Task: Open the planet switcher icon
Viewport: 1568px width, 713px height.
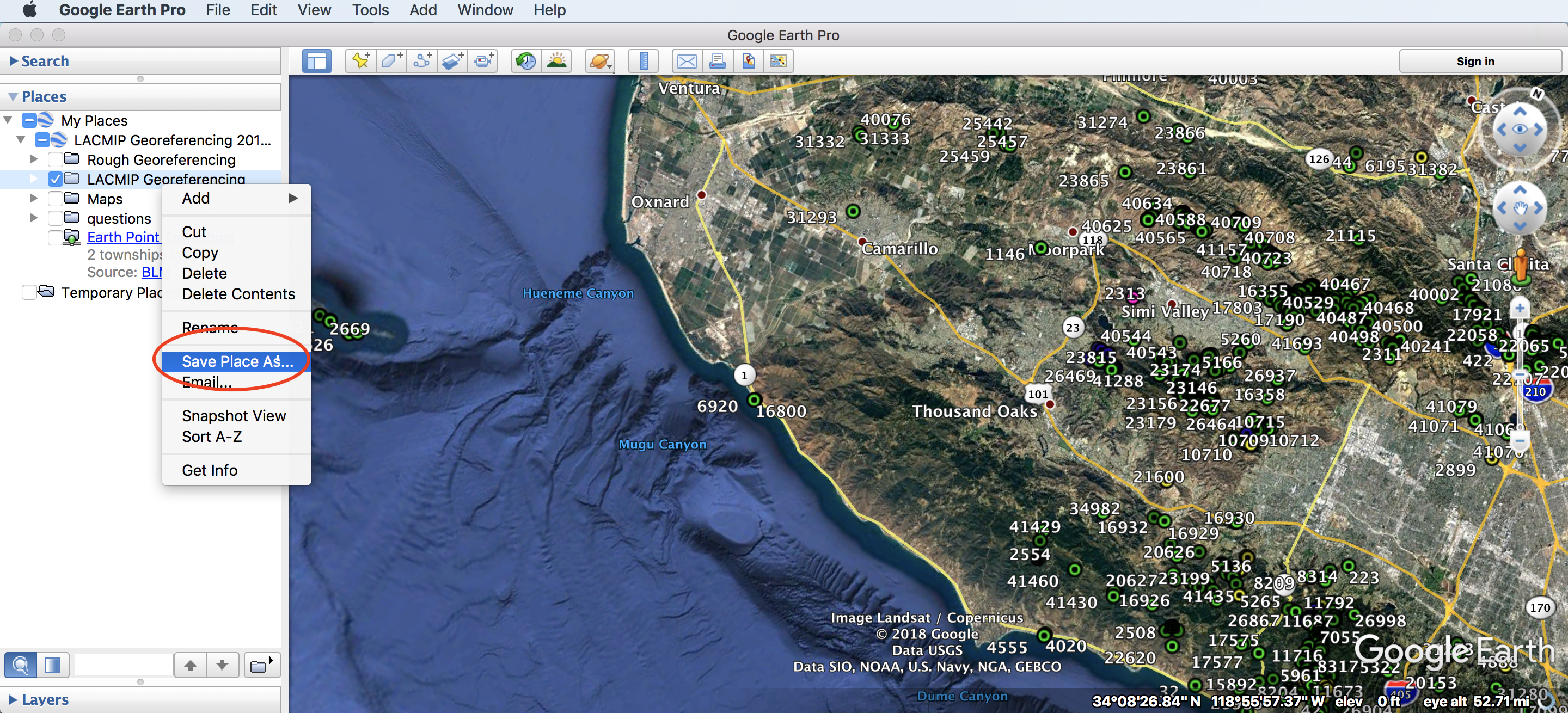Action: tap(599, 62)
